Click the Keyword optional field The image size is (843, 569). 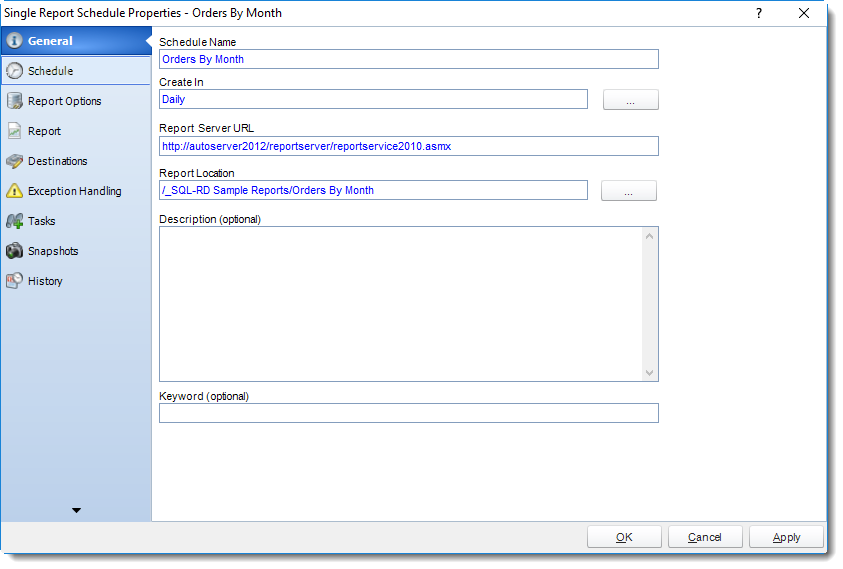[409, 413]
